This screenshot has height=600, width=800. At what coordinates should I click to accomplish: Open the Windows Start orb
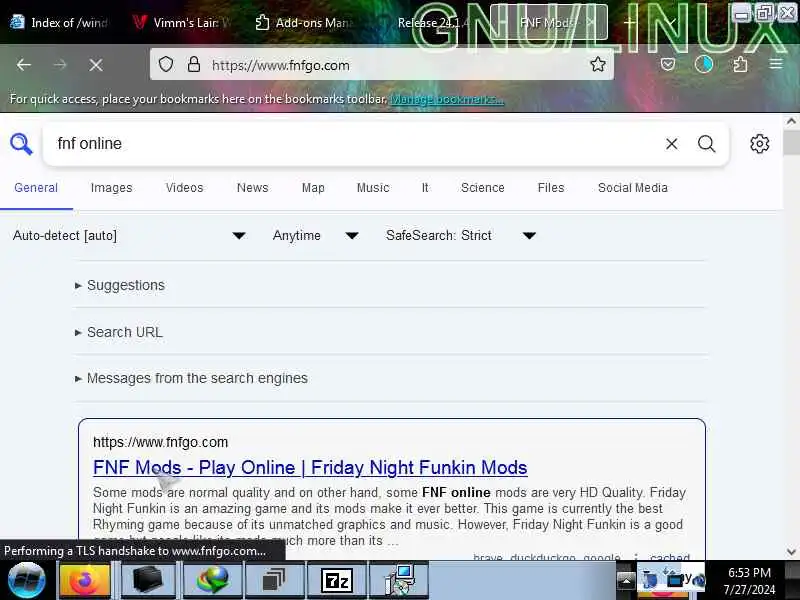pyautogui.click(x=26, y=580)
